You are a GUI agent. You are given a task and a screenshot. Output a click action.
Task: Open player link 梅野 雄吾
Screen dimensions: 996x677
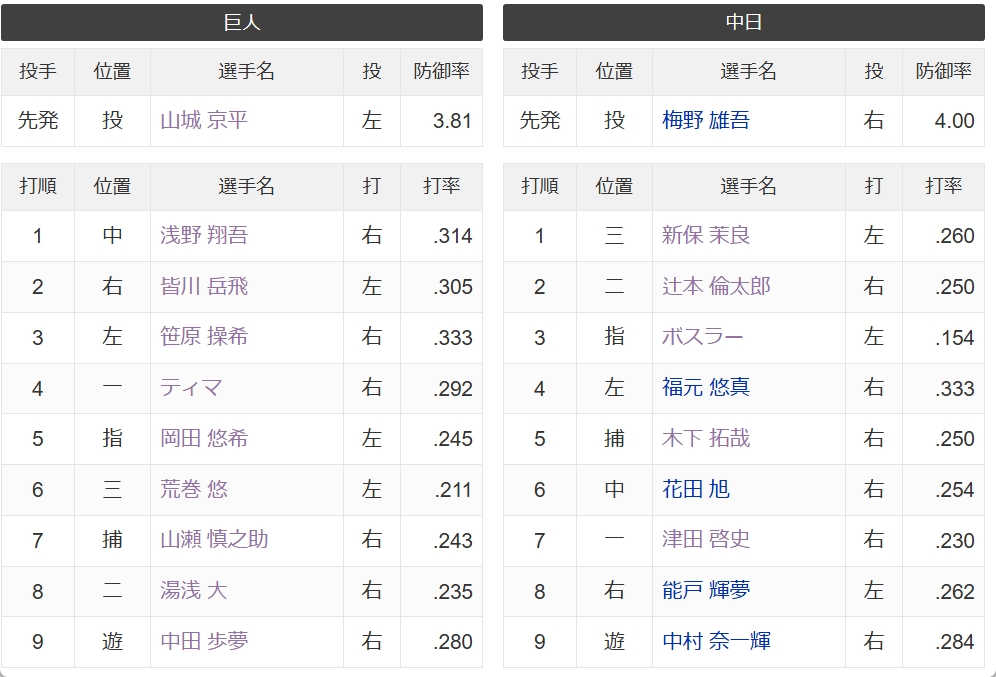(706, 120)
